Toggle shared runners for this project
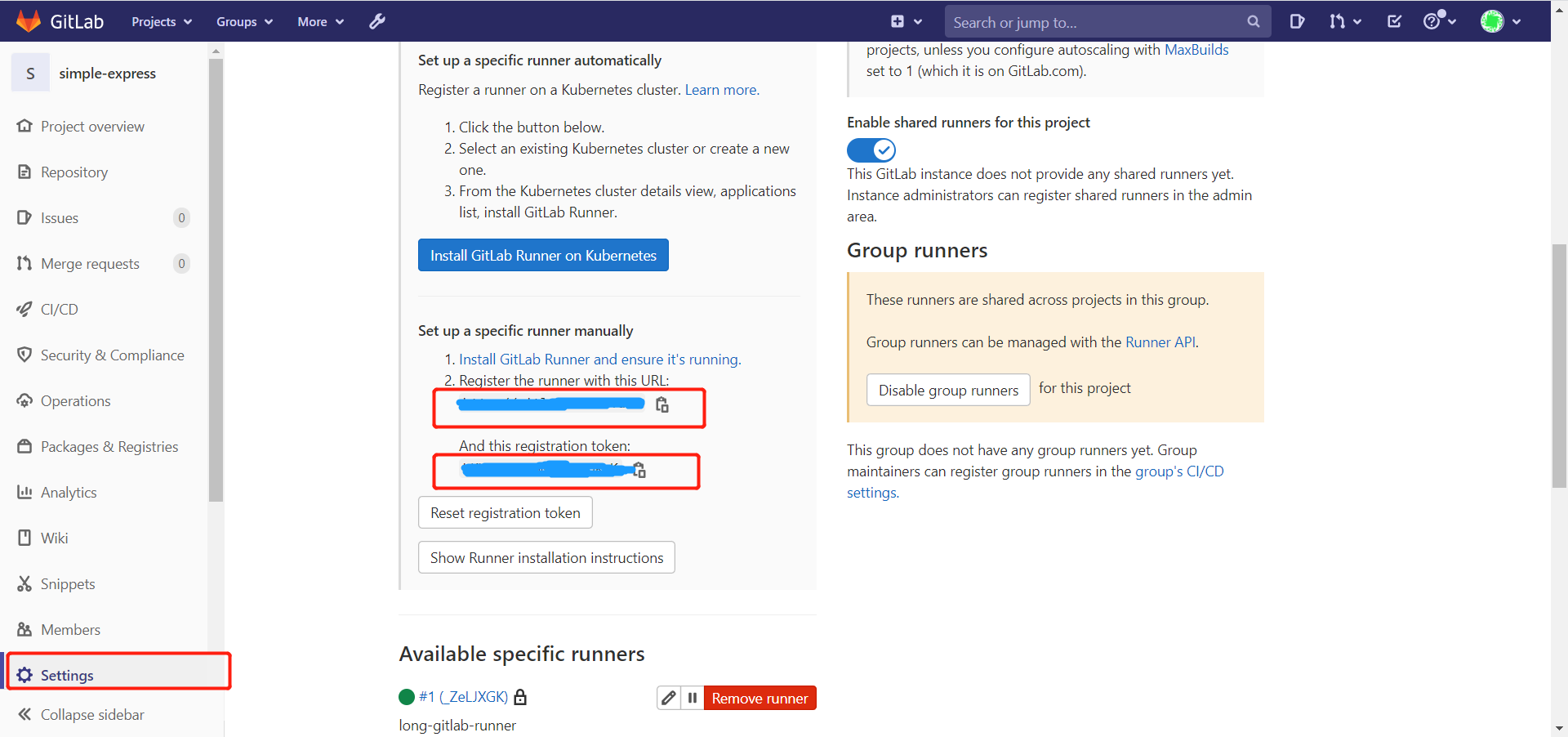This screenshot has width=1568, height=737. pos(871,150)
